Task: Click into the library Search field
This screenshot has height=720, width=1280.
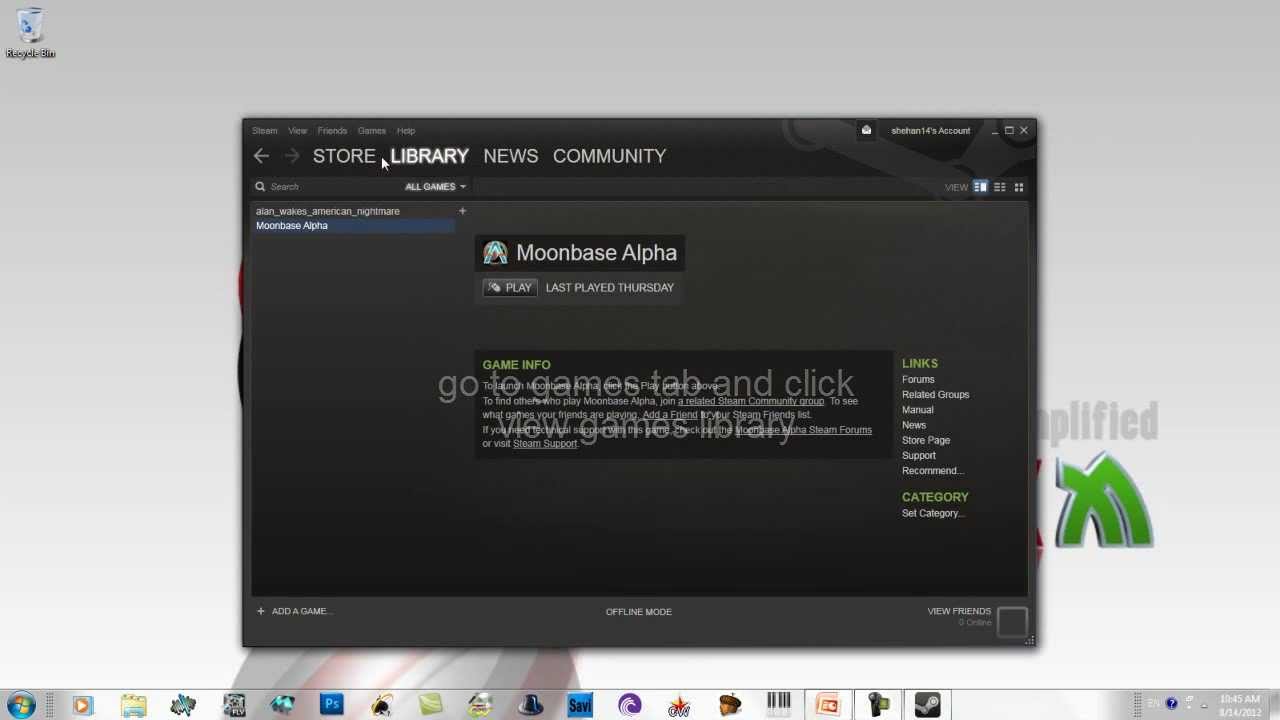Action: [325, 187]
